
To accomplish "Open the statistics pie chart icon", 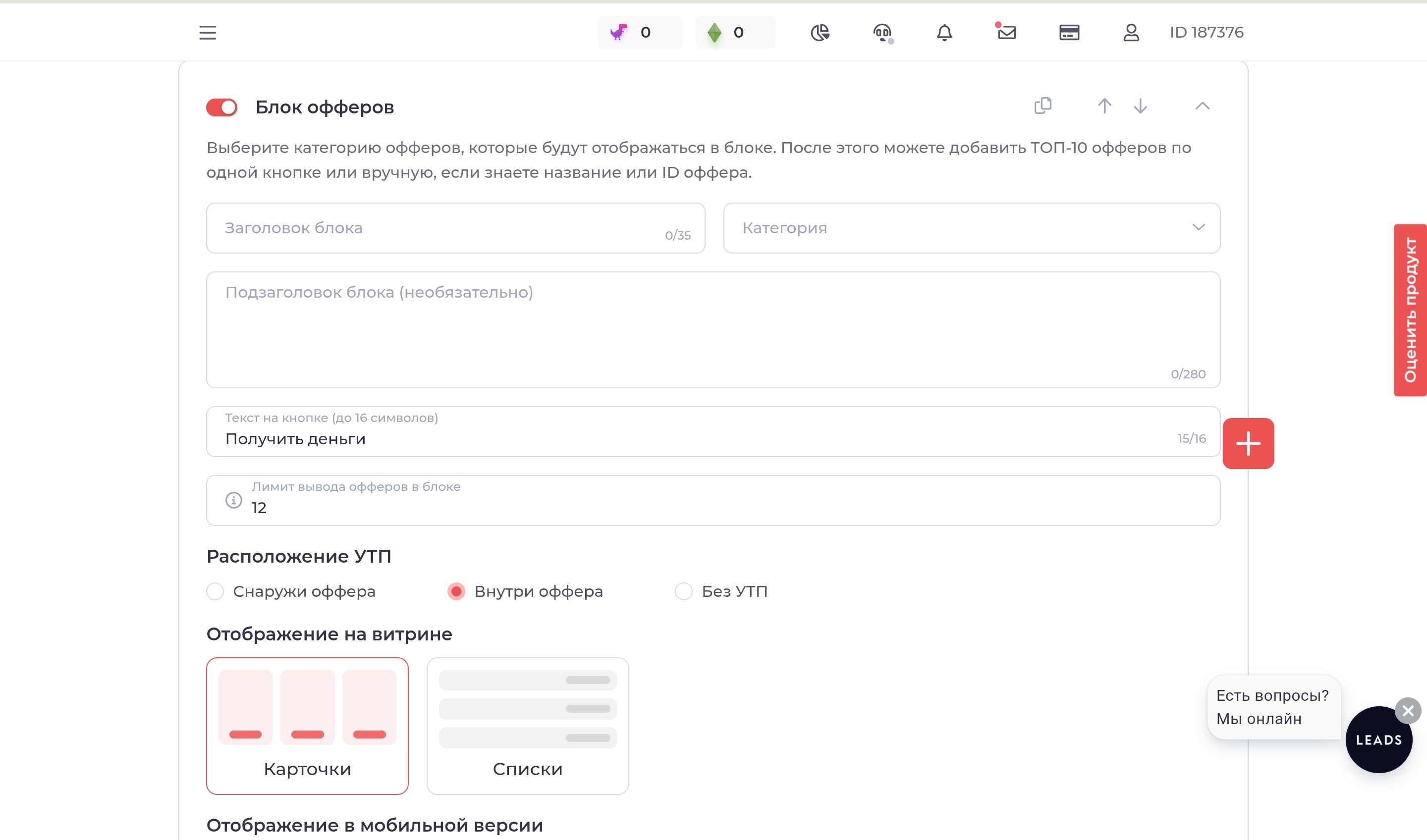I will [x=820, y=33].
